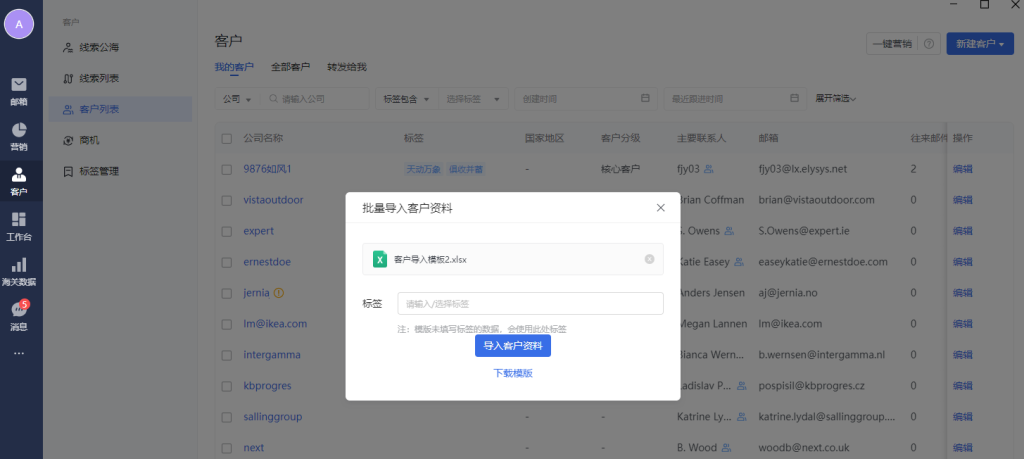Click the 下载模版 link

(x=512, y=373)
